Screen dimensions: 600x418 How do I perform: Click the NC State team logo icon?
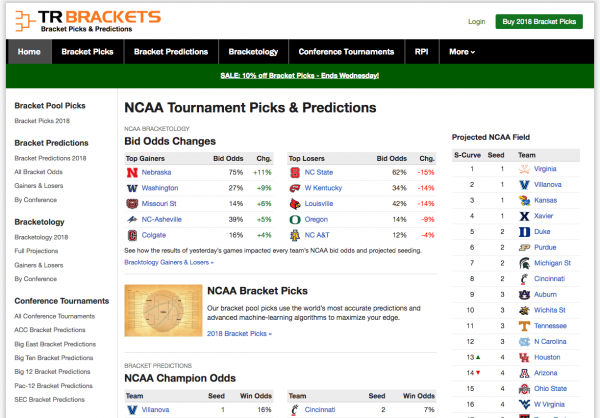pyautogui.click(x=295, y=172)
